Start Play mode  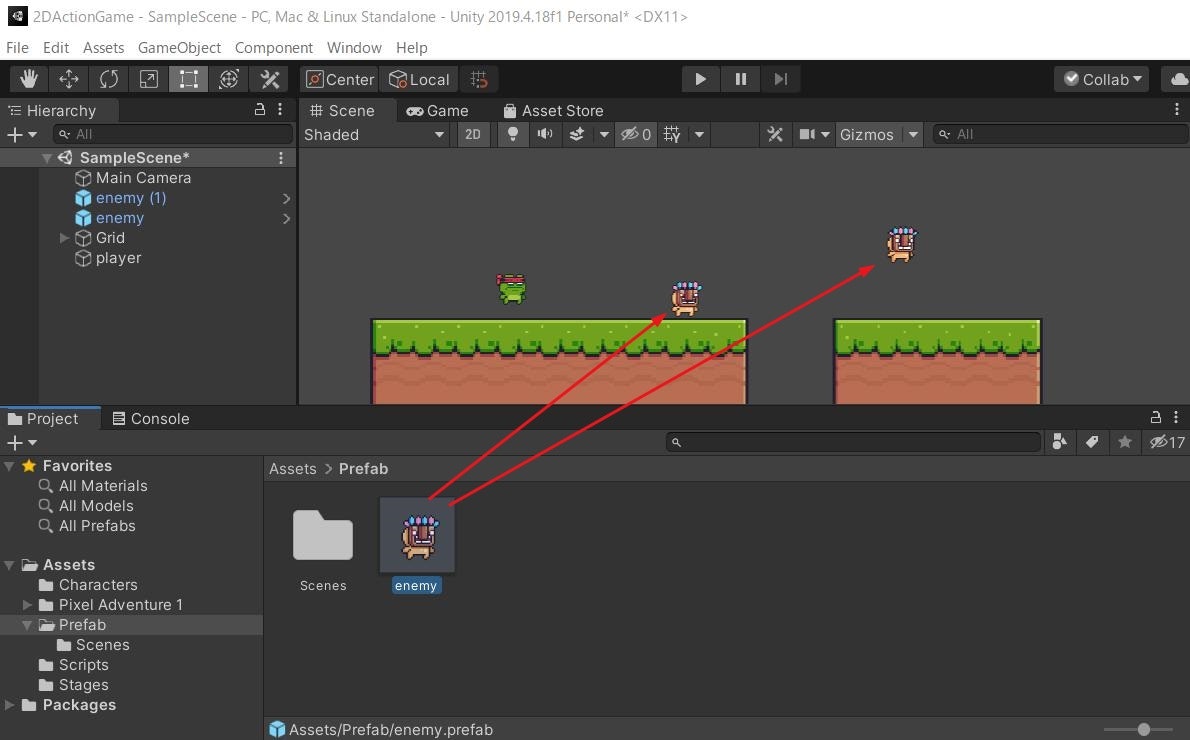(700, 79)
